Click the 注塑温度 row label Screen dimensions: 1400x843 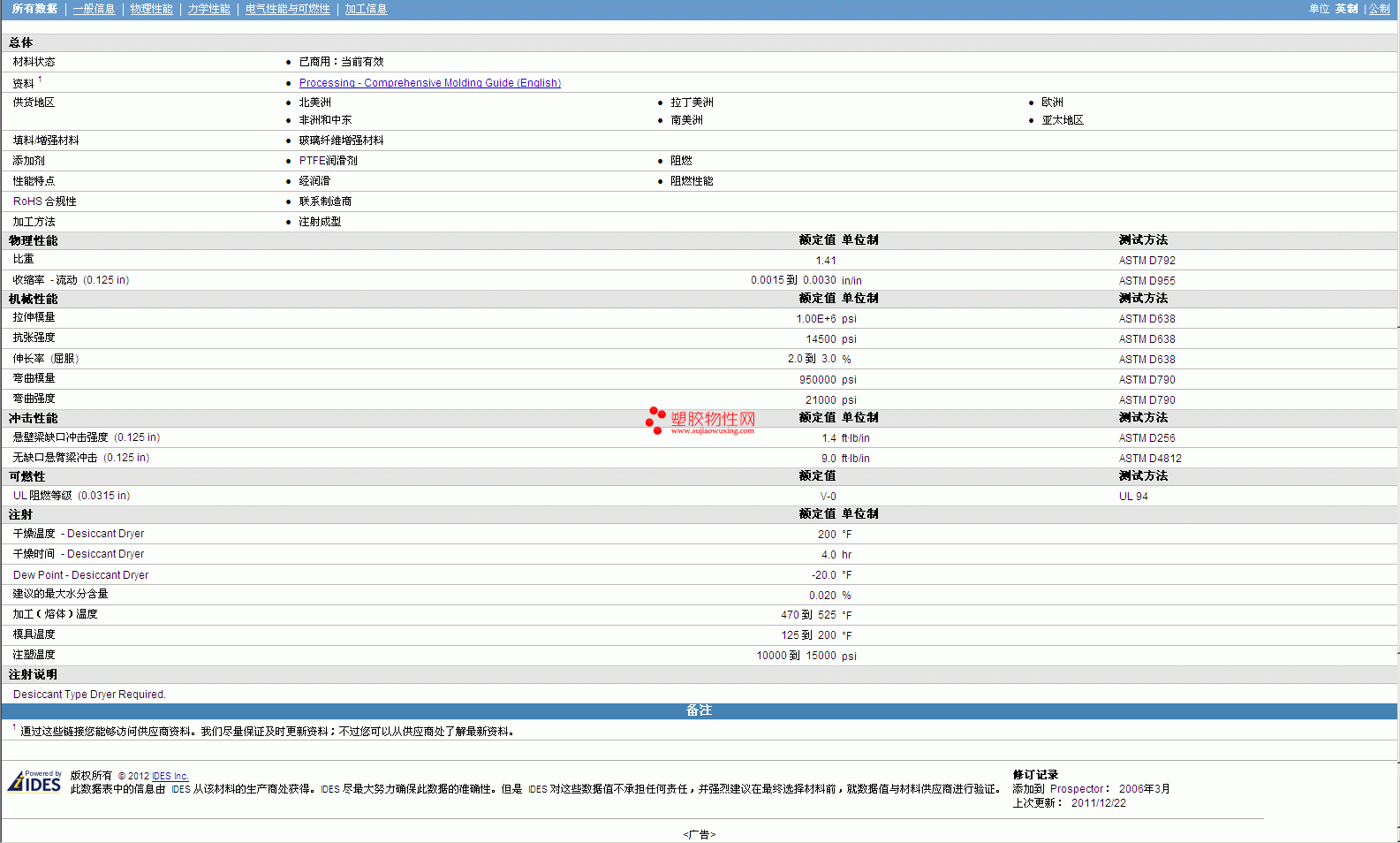point(34,655)
